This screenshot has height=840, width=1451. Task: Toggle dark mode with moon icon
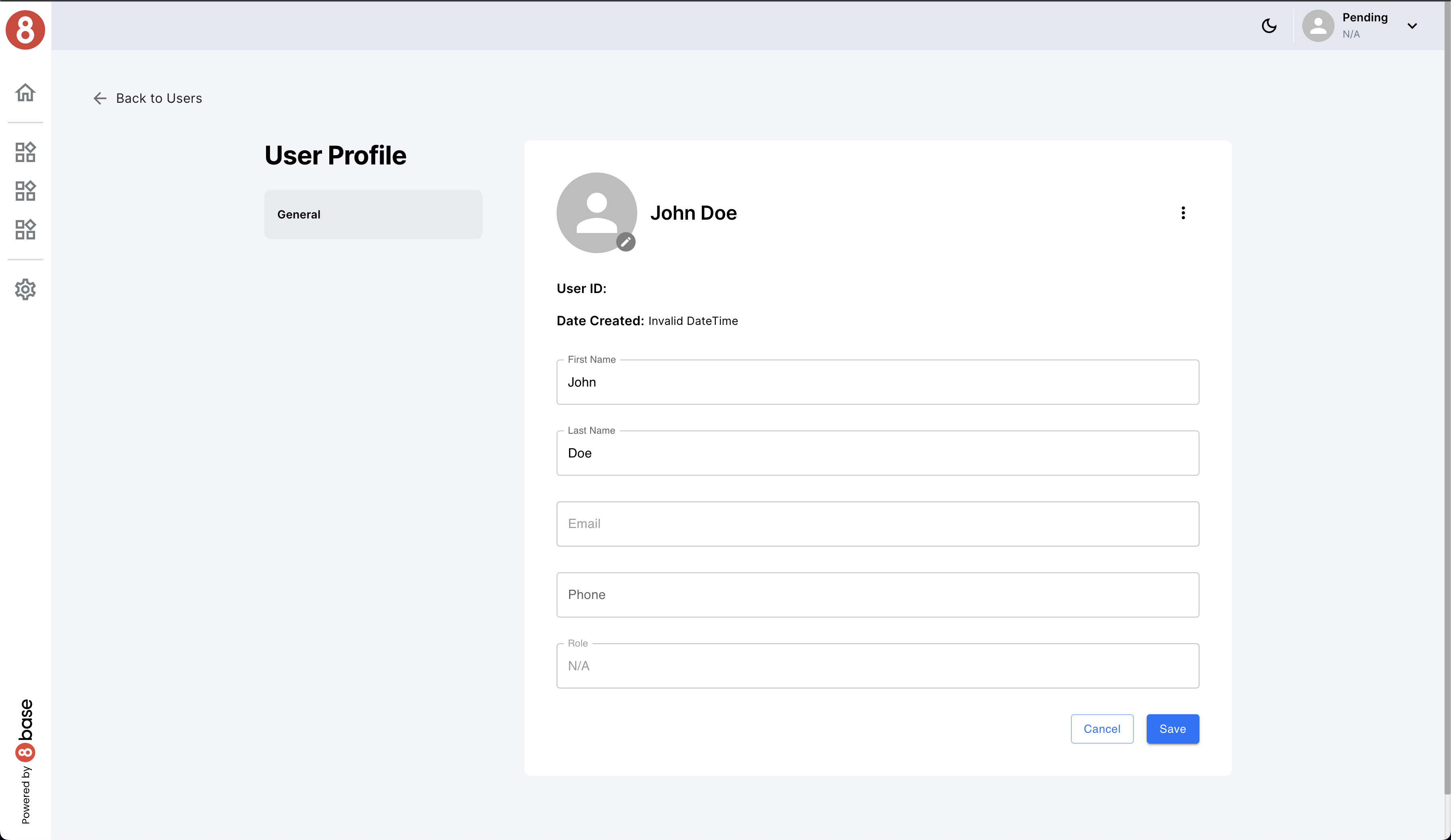point(1269,26)
